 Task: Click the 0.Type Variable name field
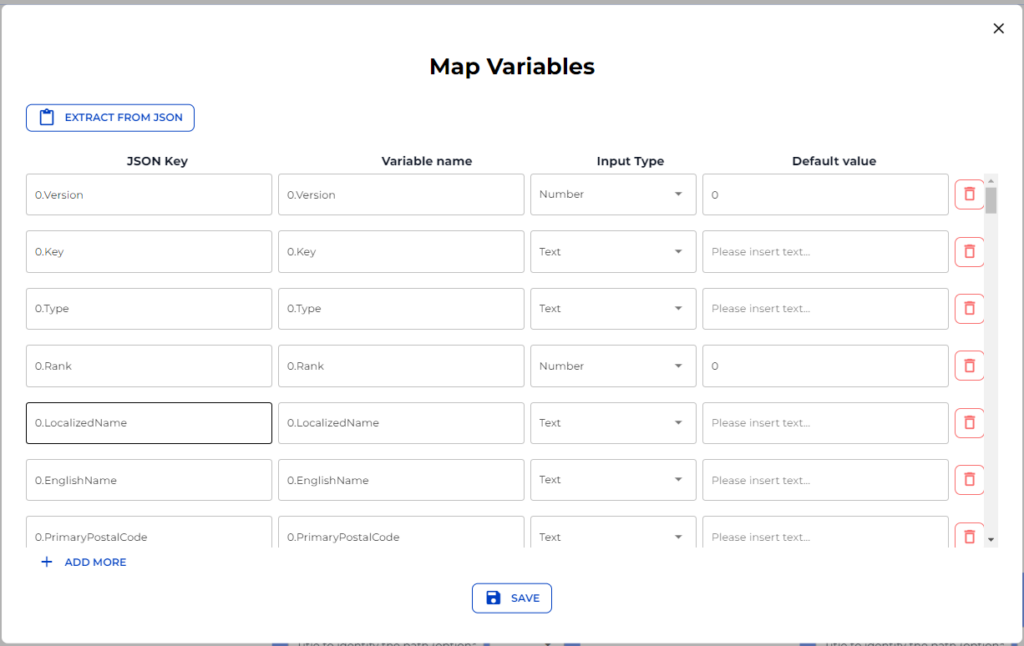[401, 309]
